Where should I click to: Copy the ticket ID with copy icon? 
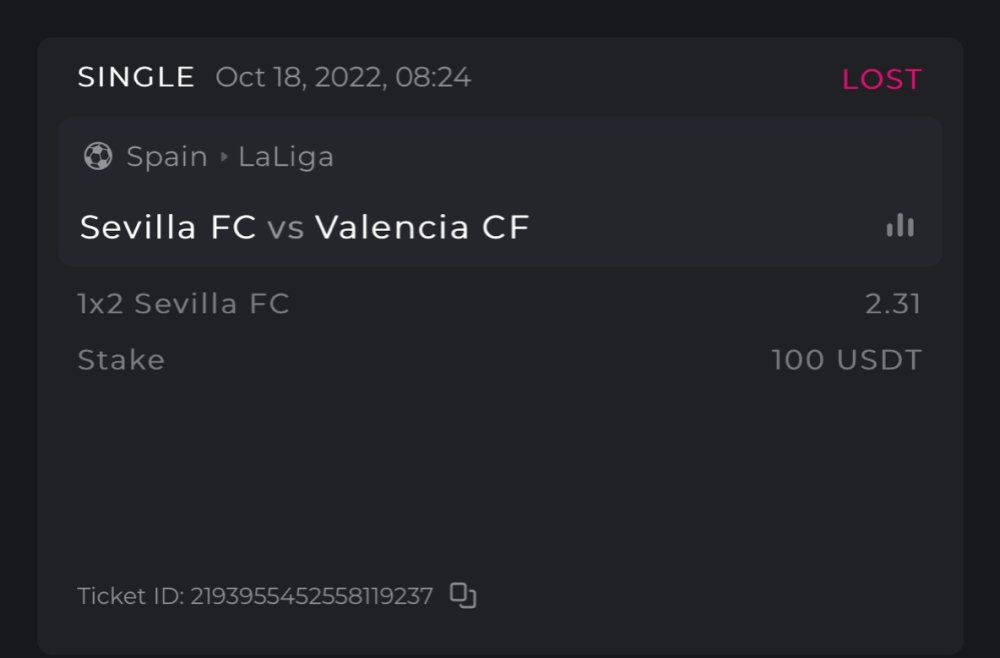coord(463,596)
